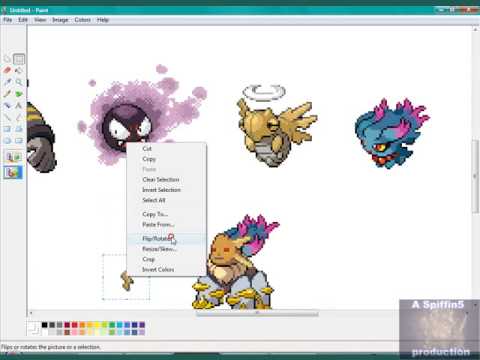
Task: Select the Magnifier tool
Action: tap(19, 82)
